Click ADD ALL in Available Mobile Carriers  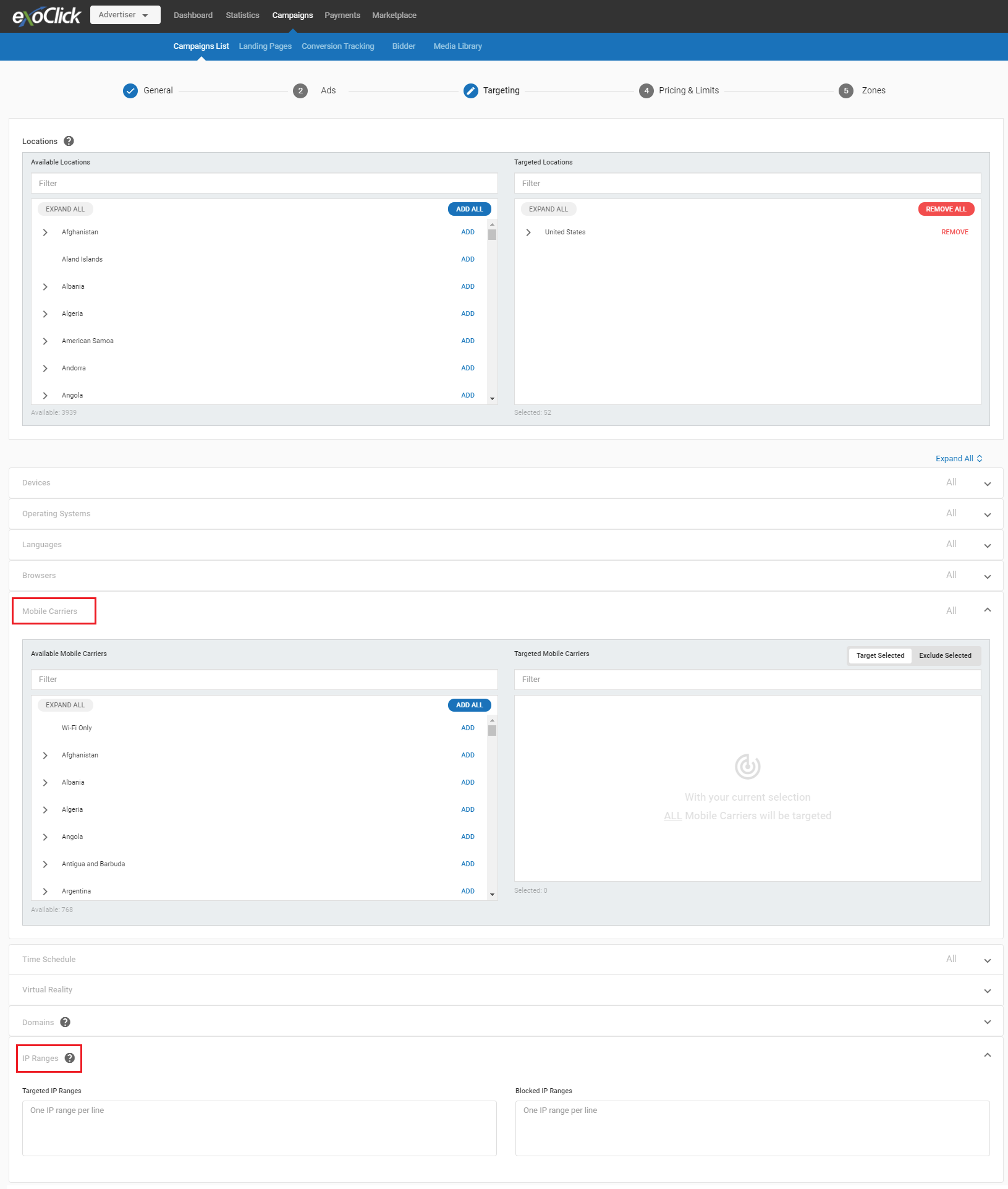[470, 705]
